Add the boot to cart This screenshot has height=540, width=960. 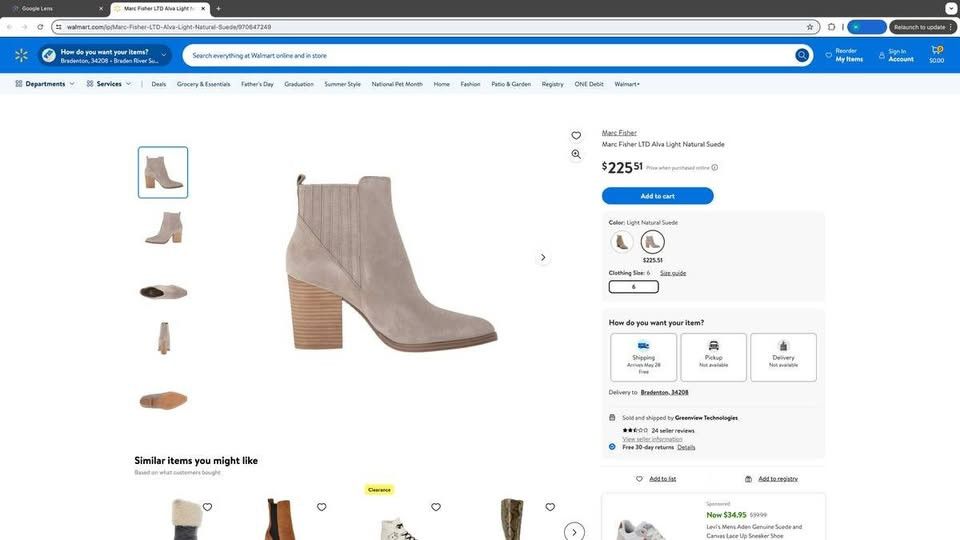click(x=658, y=196)
